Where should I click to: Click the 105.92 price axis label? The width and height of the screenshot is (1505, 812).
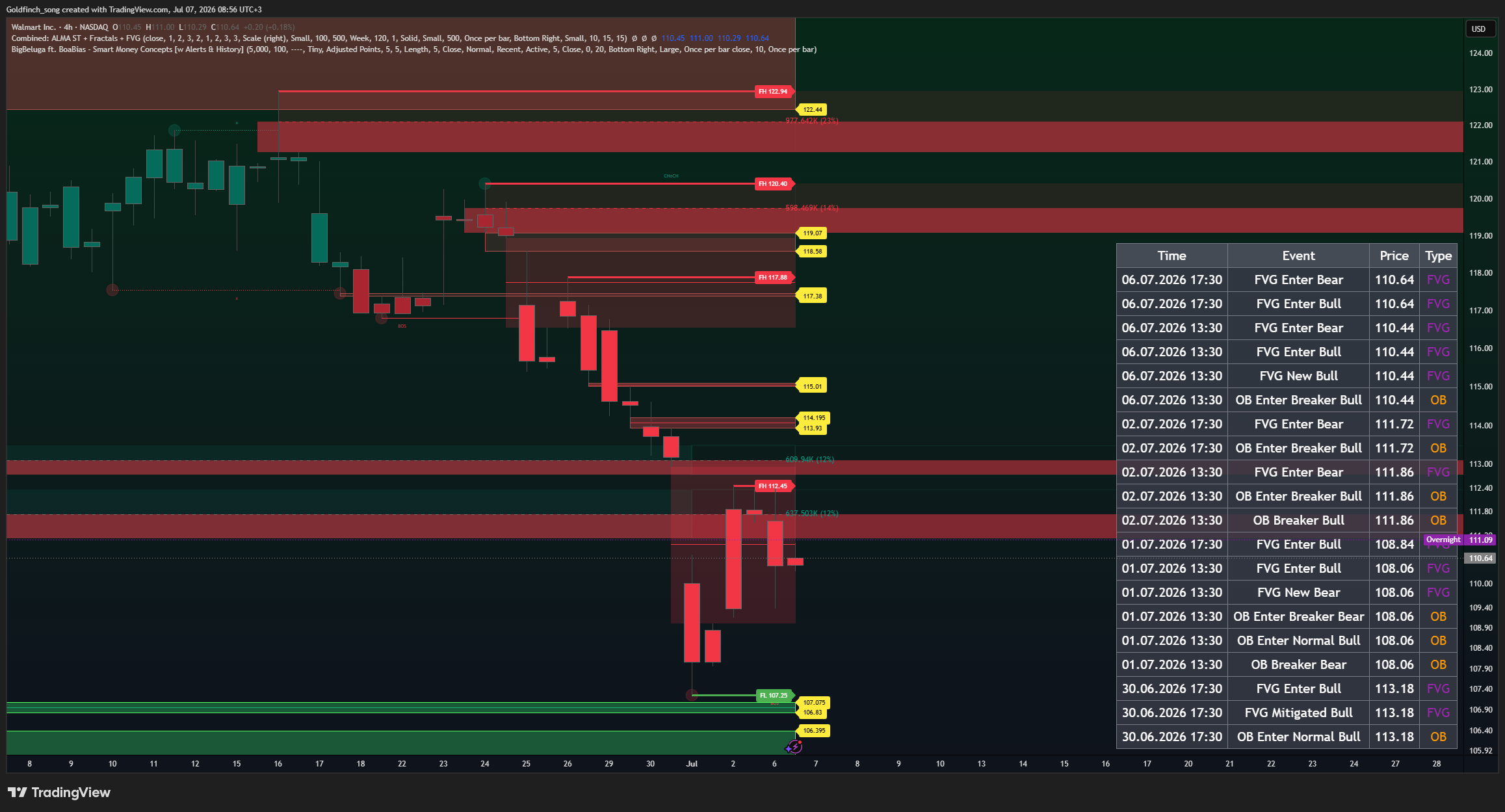pos(1480,751)
